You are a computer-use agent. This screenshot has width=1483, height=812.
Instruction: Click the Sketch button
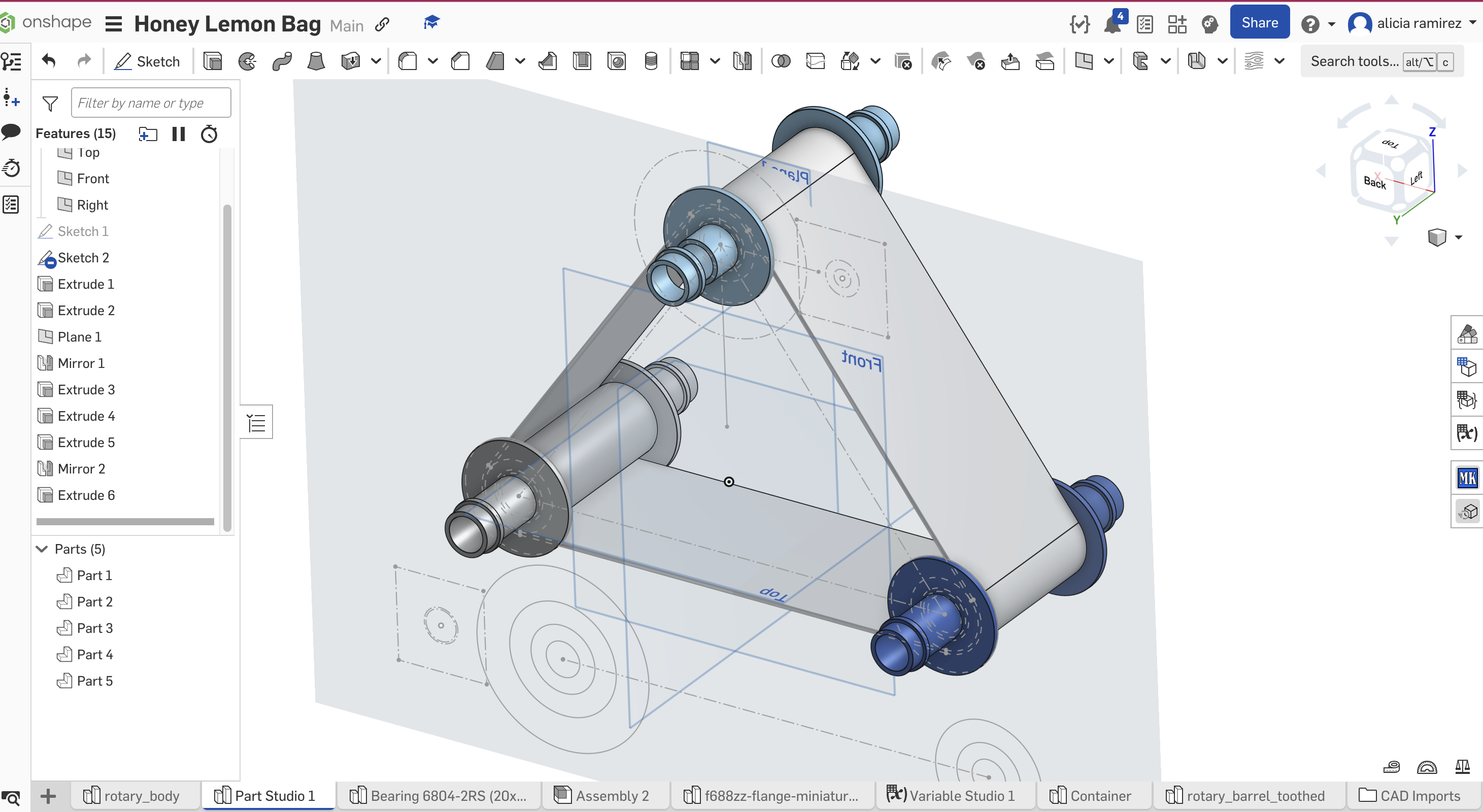point(147,61)
